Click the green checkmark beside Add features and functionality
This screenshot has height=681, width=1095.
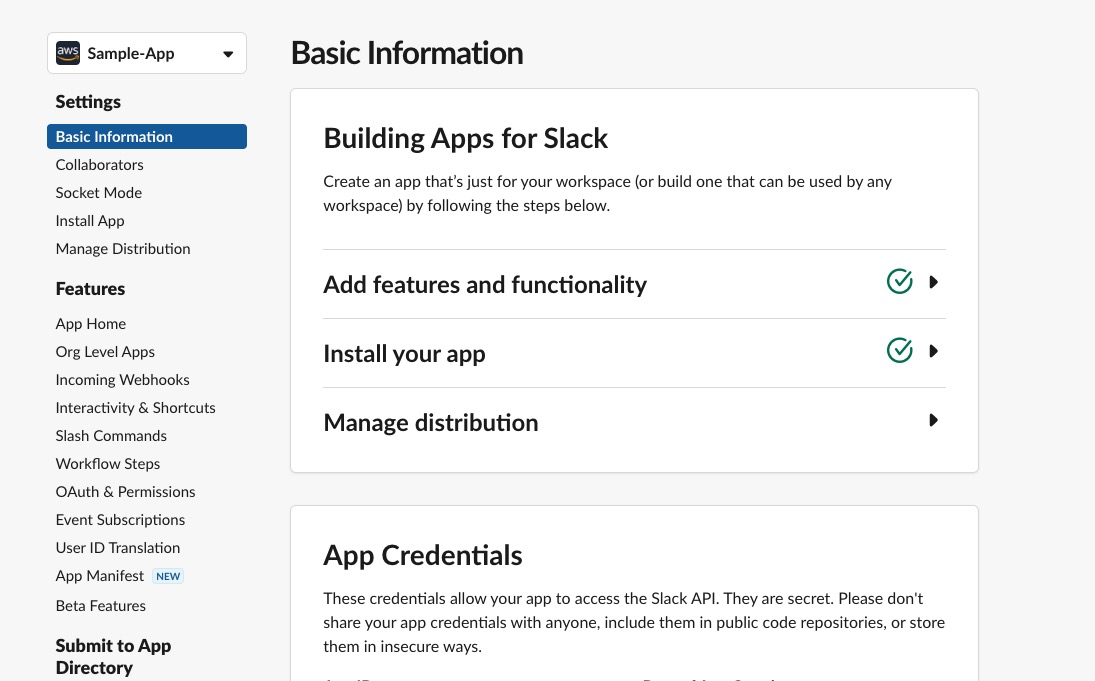[899, 281]
